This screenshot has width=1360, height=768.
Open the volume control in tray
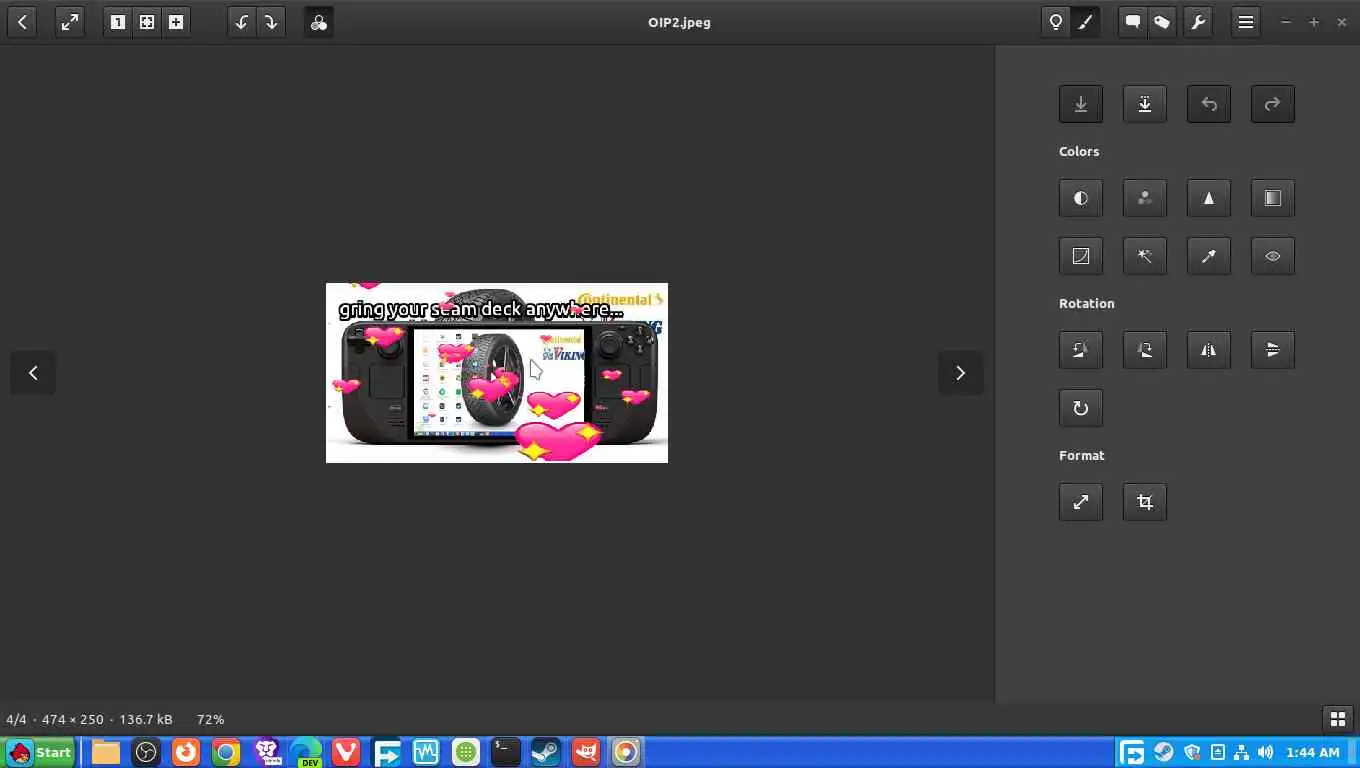(1266, 752)
